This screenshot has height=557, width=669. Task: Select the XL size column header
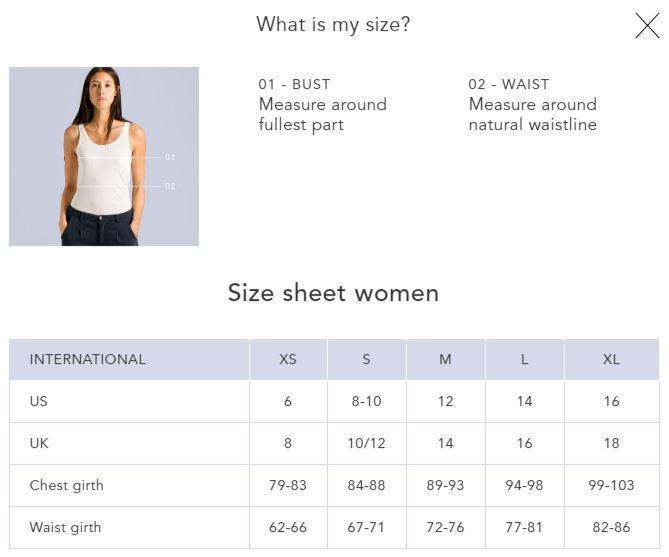tap(611, 359)
